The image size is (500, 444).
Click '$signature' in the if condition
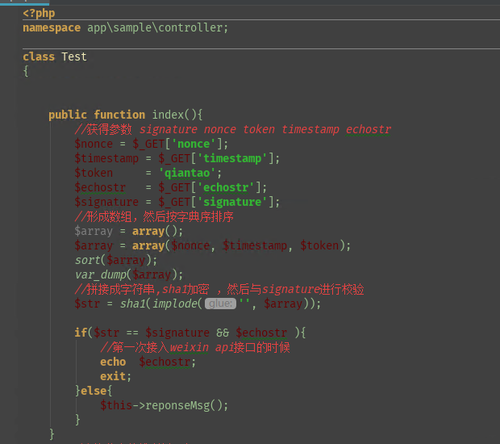tap(177, 333)
